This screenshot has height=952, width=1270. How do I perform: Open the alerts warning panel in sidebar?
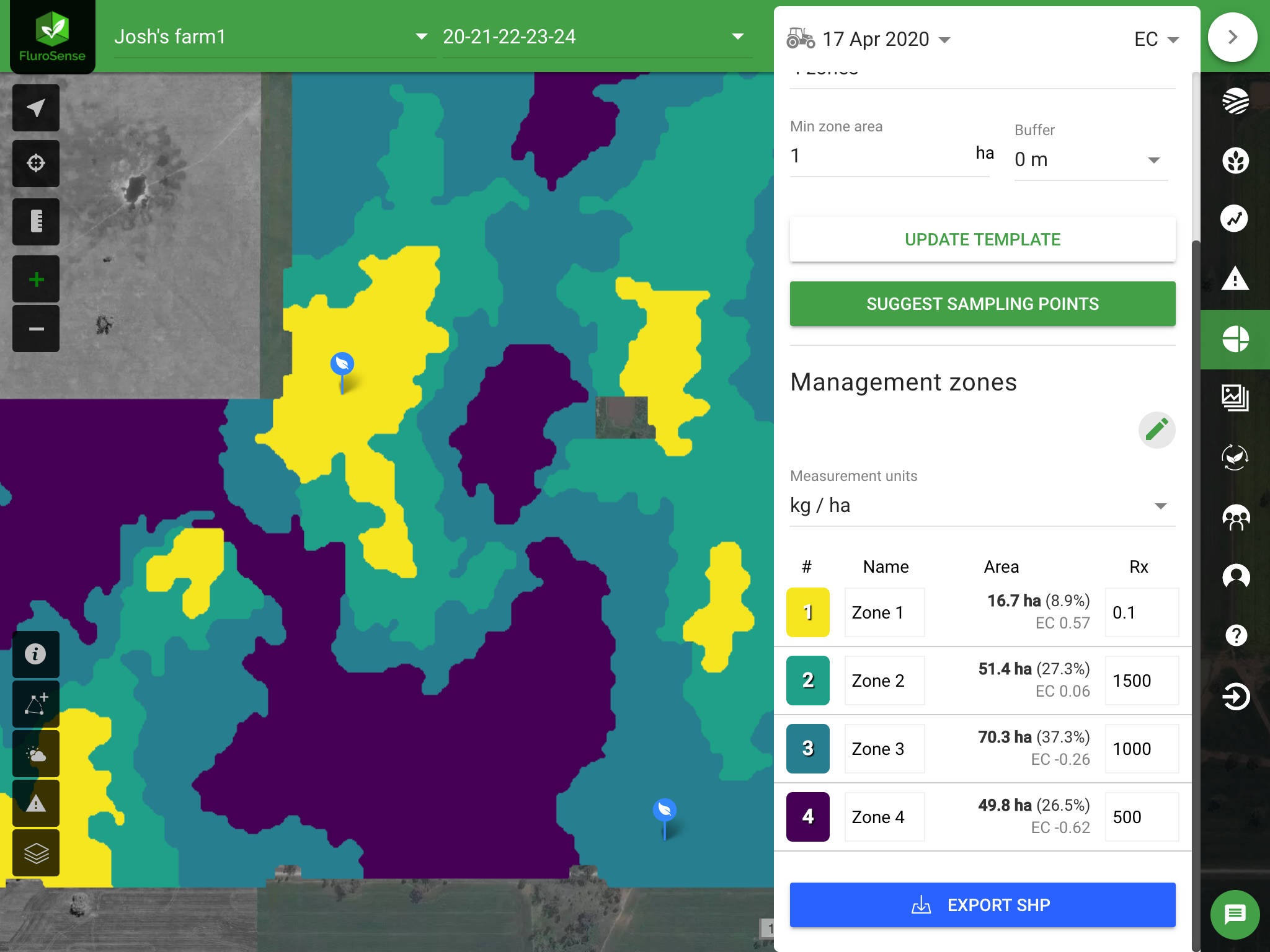pyautogui.click(x=1235, y=280)
